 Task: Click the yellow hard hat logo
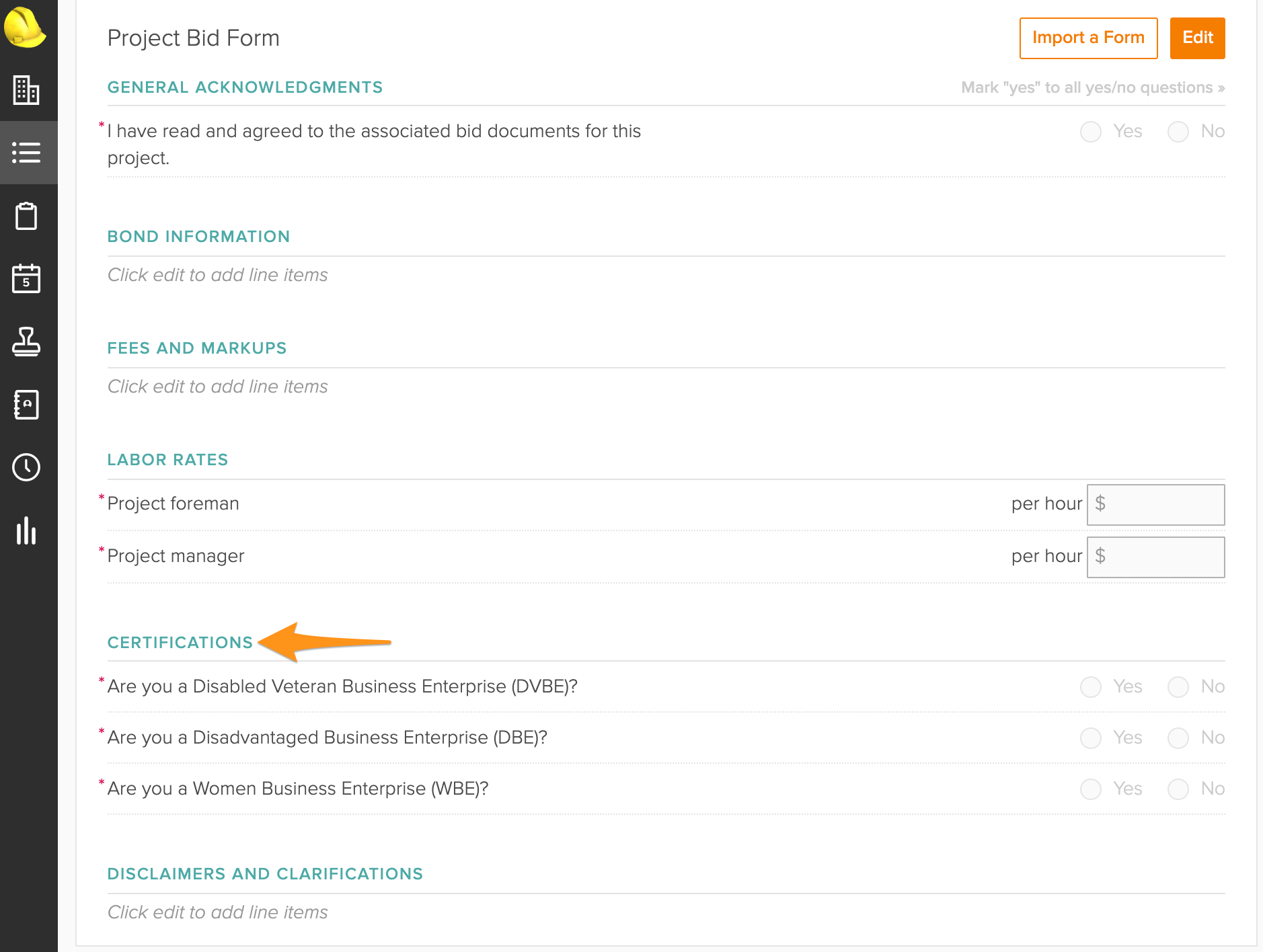25,28
